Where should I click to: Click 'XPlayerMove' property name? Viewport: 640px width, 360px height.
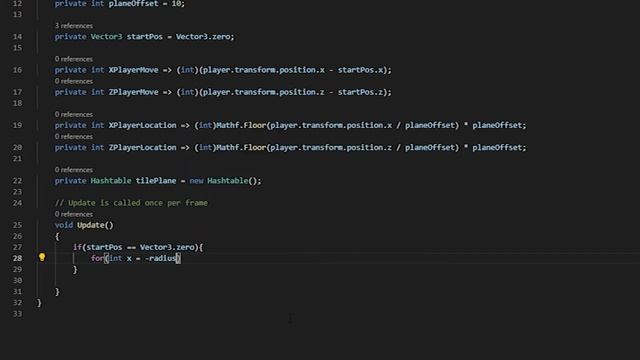(x=133, y=70)
